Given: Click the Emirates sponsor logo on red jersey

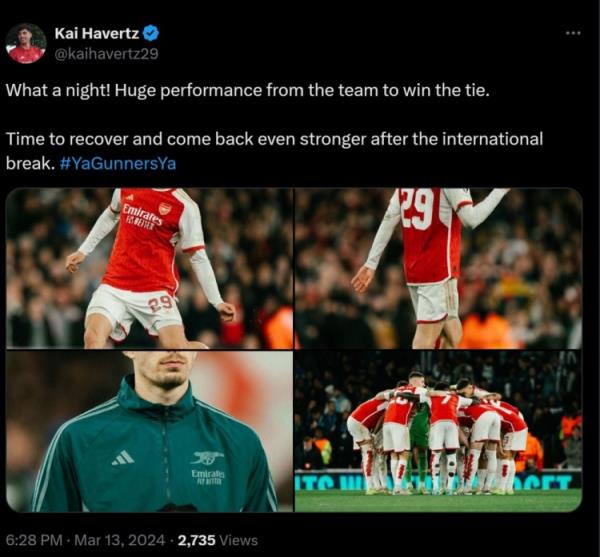Looking at the screenshot, I should coord(139,215).
